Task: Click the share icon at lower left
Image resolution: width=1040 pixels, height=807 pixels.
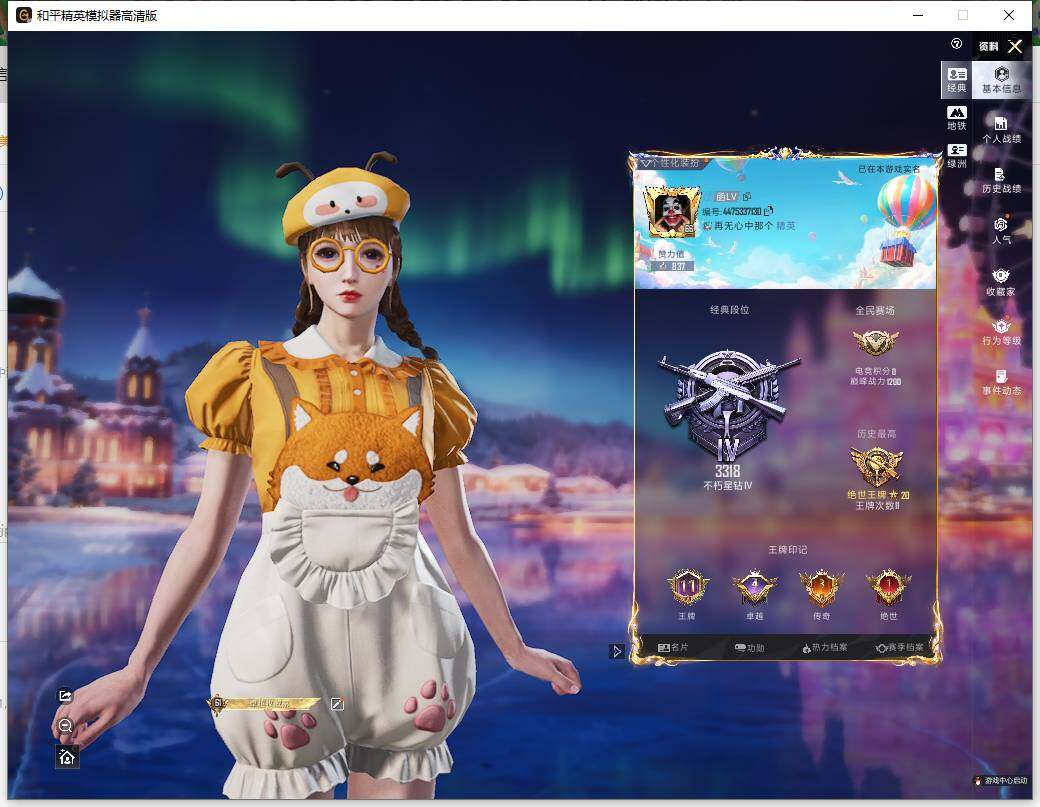Action: (65, 696)
